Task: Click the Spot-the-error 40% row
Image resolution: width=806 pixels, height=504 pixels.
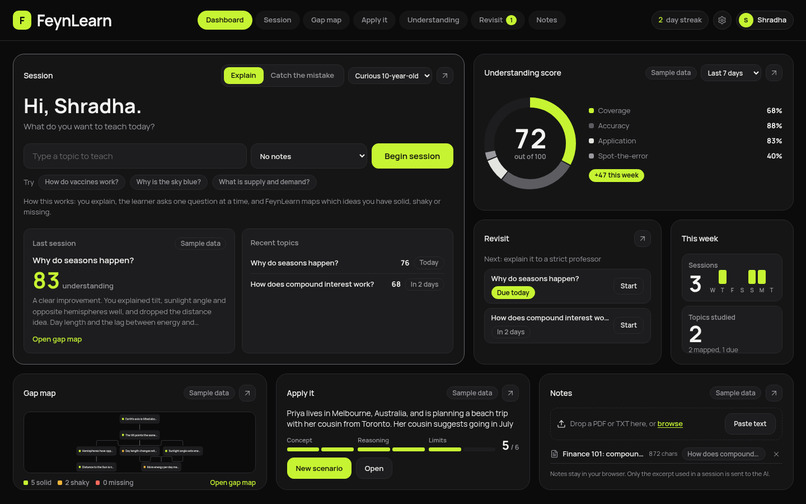Action: [x=685, y=156]
